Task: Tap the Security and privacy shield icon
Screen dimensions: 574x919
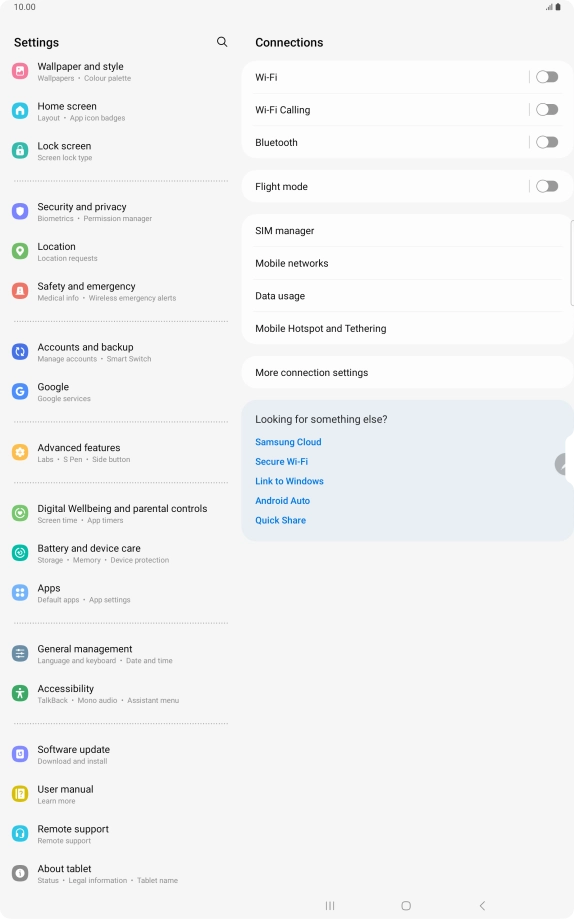Action: (x=20, y=212)
